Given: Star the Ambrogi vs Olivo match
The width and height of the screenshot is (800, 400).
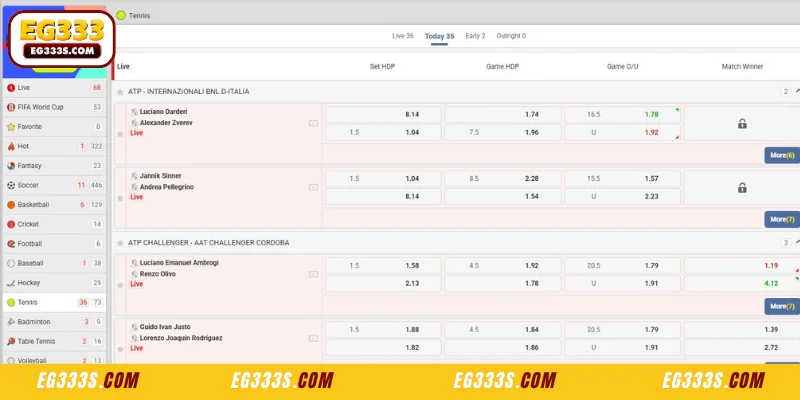Looking at the screenshot, I should click(x=120, y=285).
